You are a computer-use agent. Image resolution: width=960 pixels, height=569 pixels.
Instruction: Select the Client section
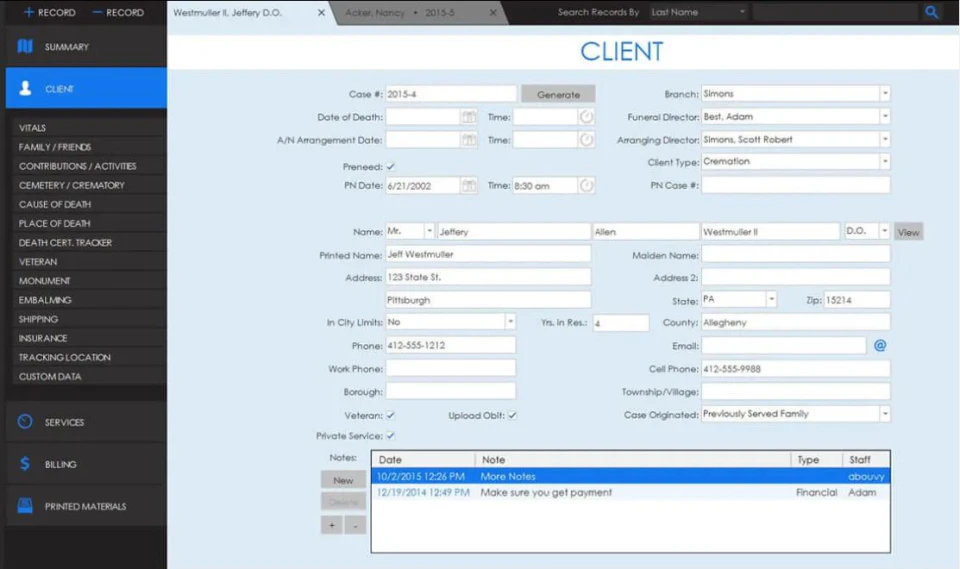click(86, 89)
